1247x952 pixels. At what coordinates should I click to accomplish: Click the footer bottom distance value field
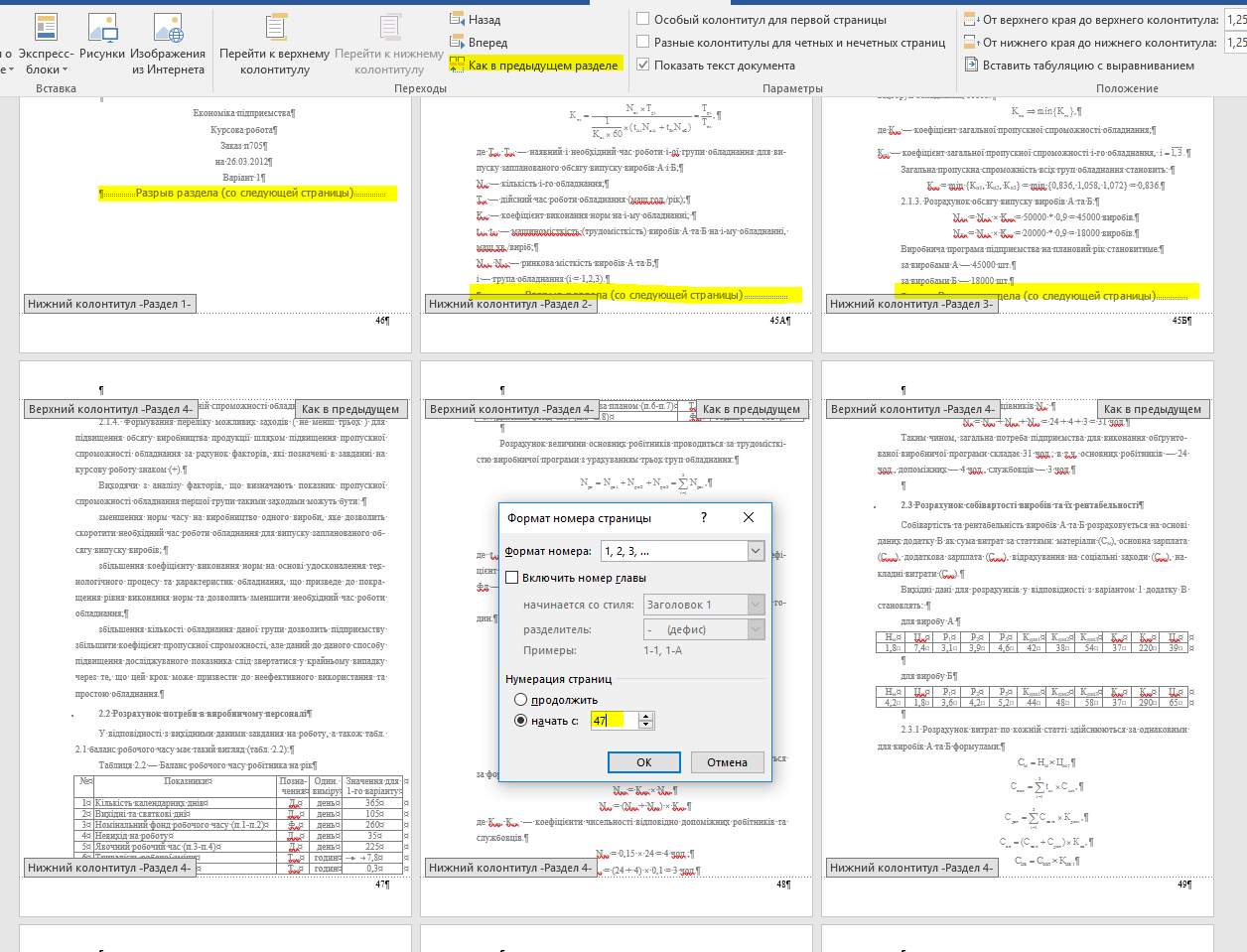tap(1235, 42)
